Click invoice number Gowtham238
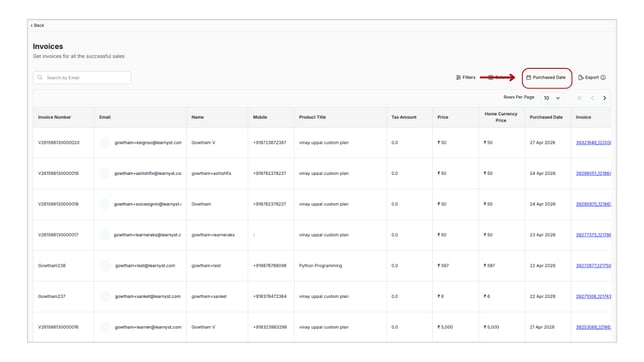644x362 pixels. pyautogui.click(x=52, y=266)
